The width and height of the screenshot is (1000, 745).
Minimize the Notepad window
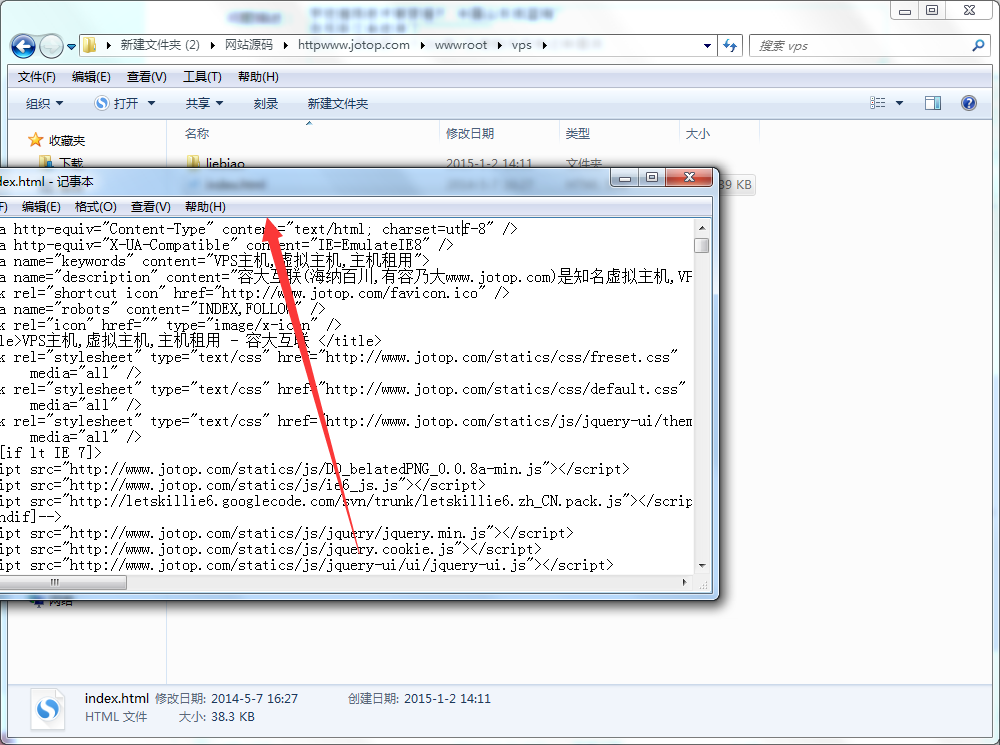point(625,178)
